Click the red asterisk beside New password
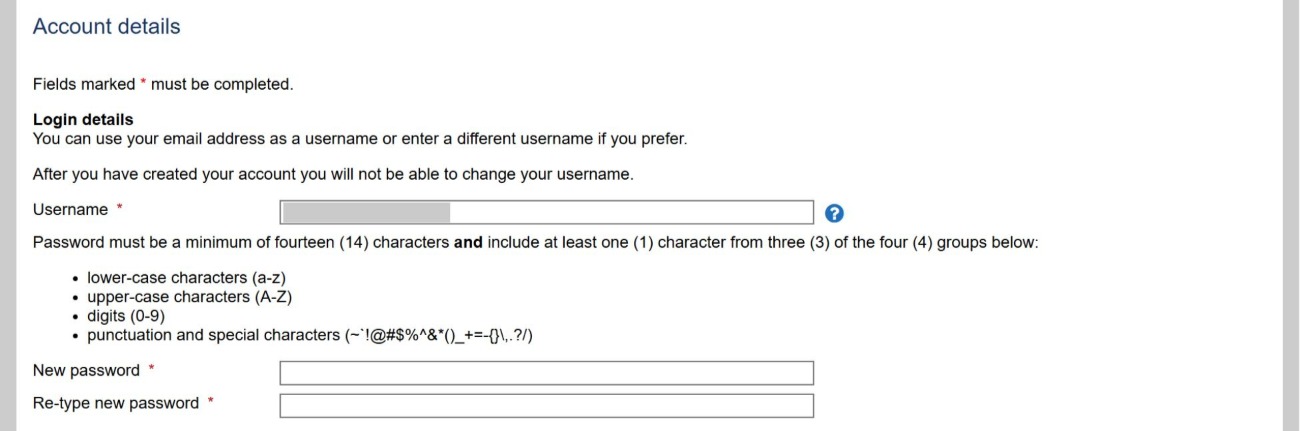Image resolution: width=1300 pixels, height=431 pixels. [152, 369]
